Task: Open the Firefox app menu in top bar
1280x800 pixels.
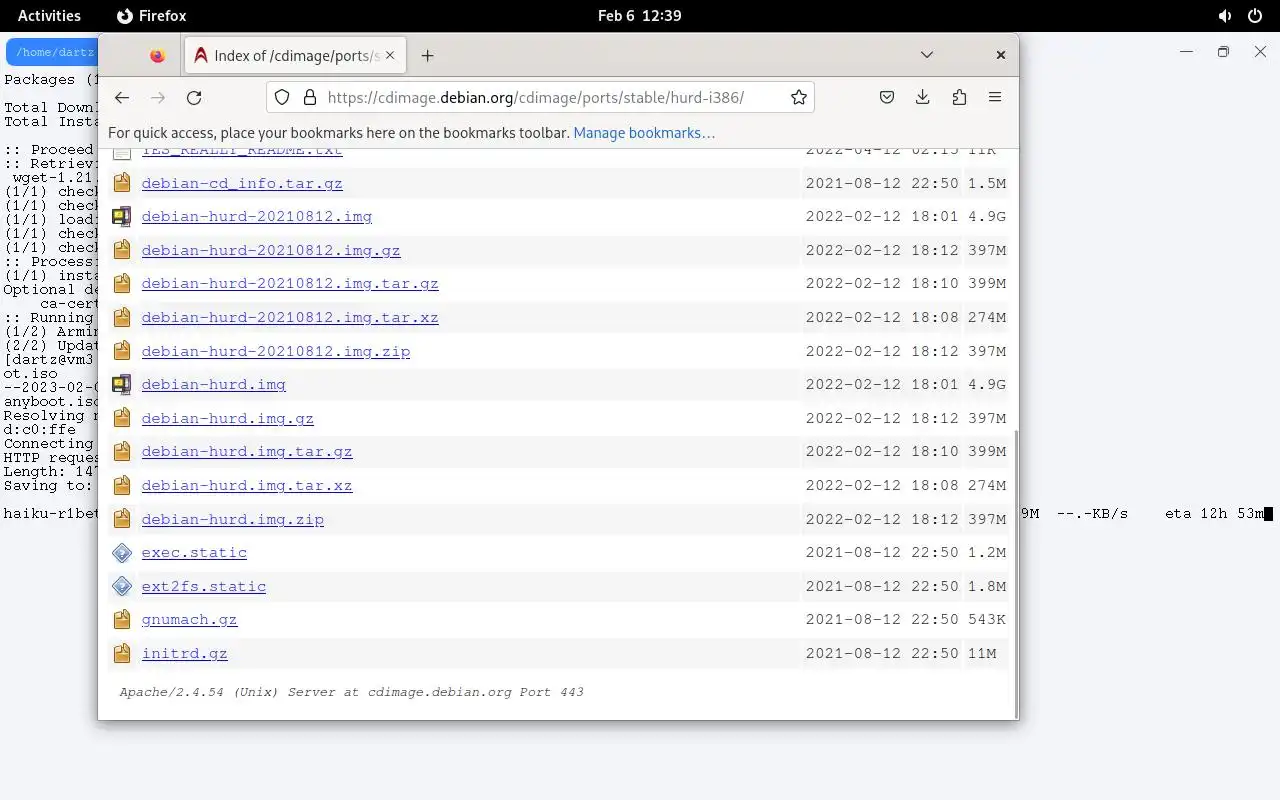Action: tap(152, 16)
